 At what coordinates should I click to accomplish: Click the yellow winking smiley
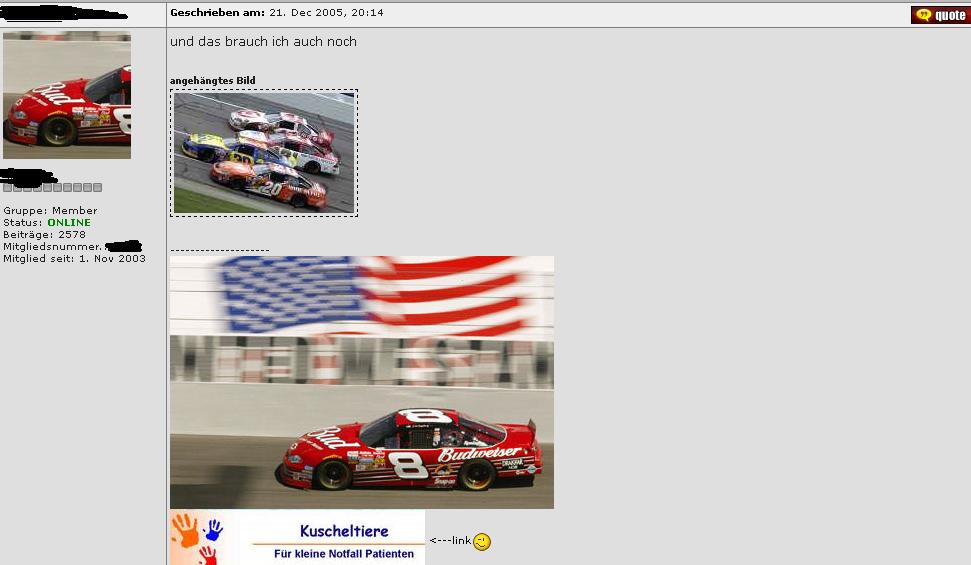pos(482,542)
